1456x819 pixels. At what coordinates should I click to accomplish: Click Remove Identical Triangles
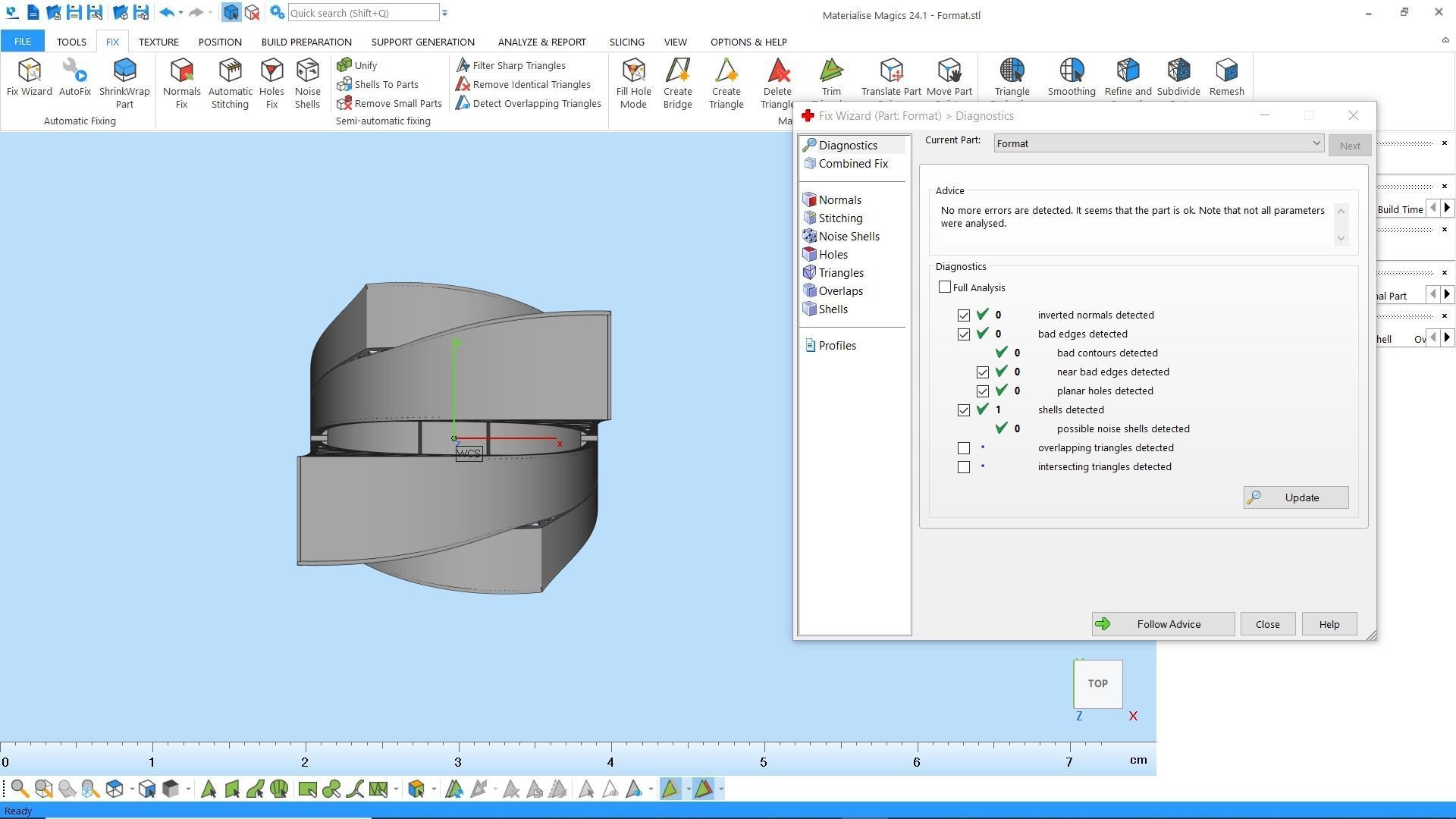522,84
